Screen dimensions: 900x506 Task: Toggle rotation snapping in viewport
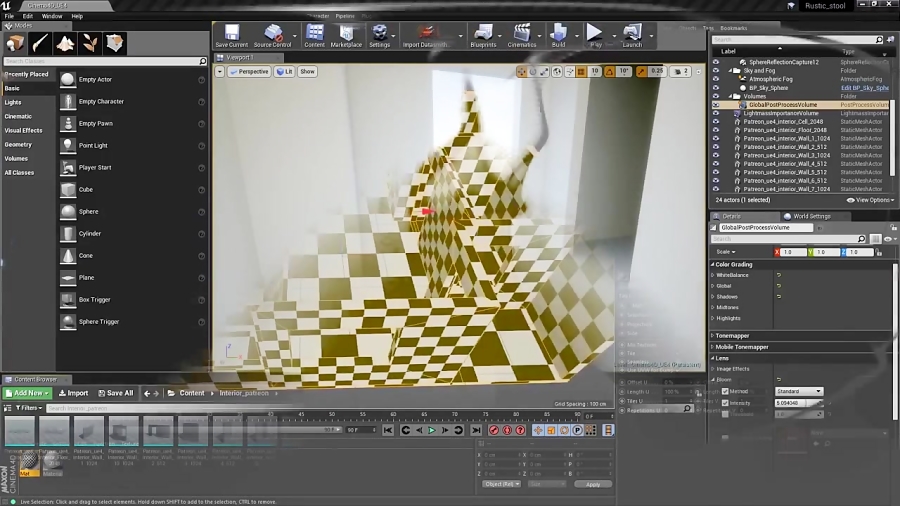pyautogui.click(x=609, y=72)
